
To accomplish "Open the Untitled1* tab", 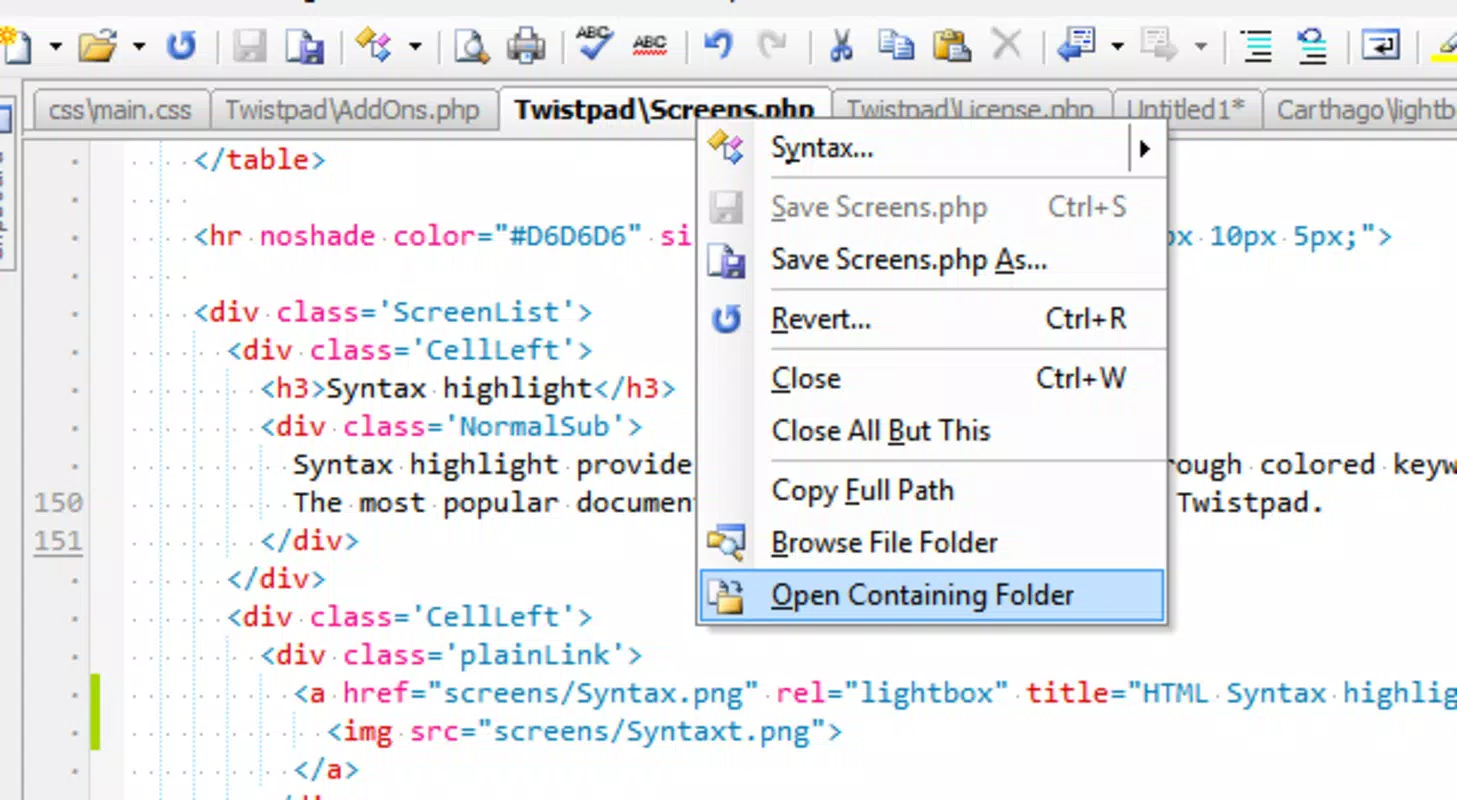I will 1187,108.
